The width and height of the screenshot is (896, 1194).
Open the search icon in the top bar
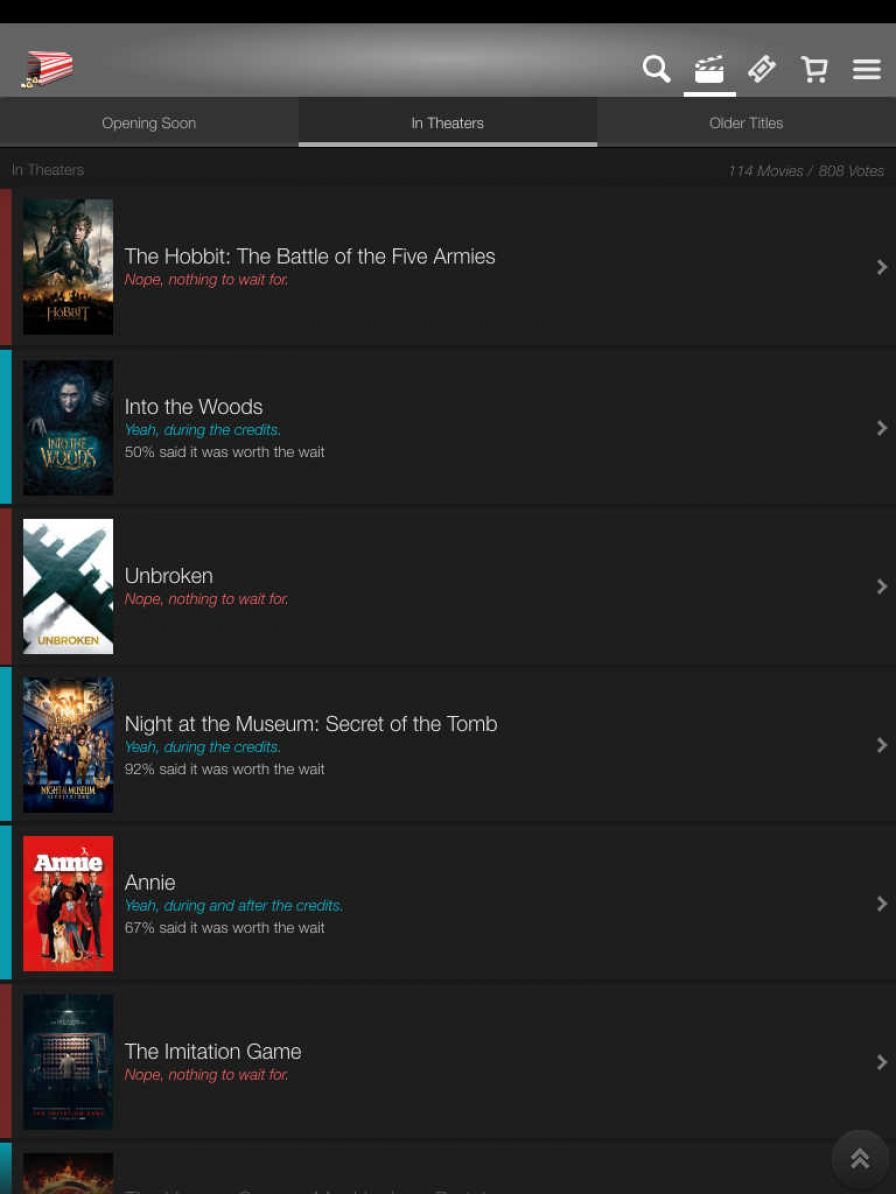(x=656, y=69)
